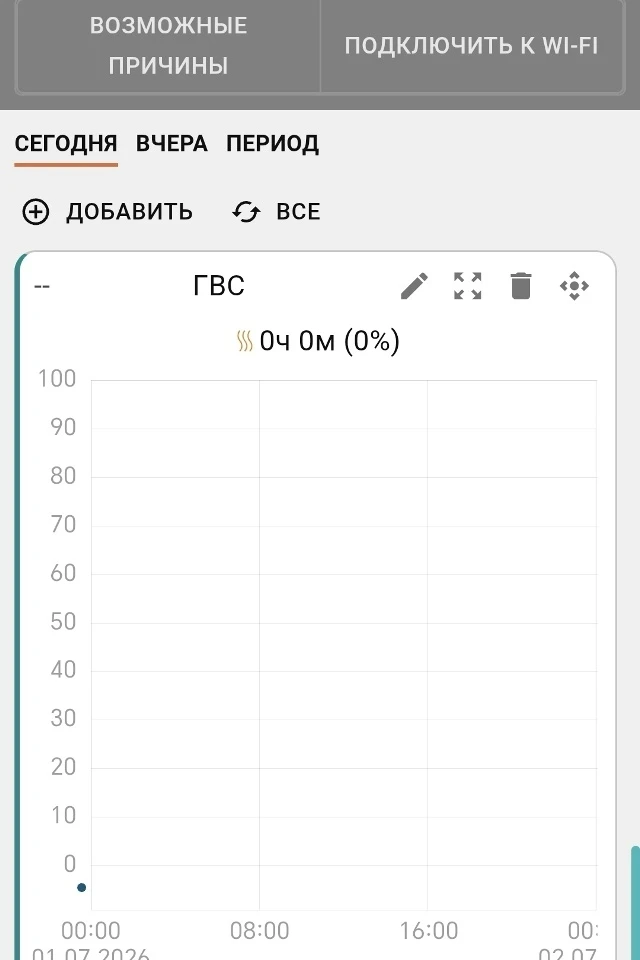This screenshot has width=640, height=960.
Task: Click the 16:00 time axis label
Action: click(429, 931)
